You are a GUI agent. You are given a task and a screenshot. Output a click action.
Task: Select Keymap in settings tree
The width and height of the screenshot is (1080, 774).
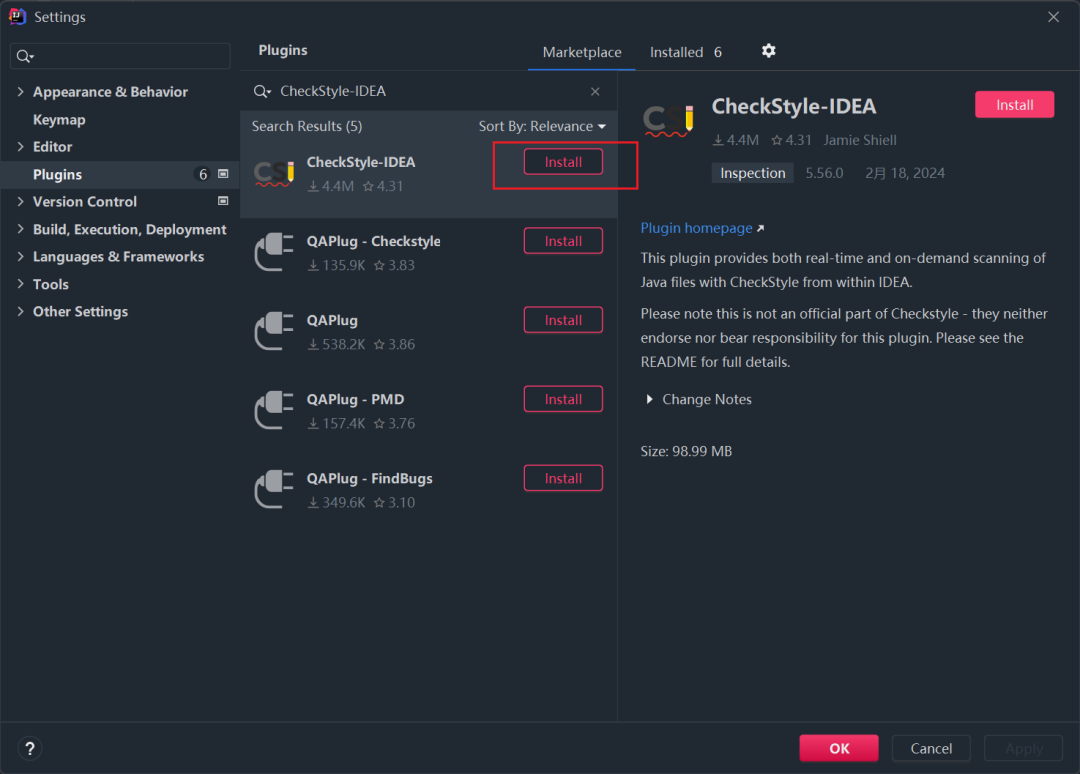tap(59, 120)
